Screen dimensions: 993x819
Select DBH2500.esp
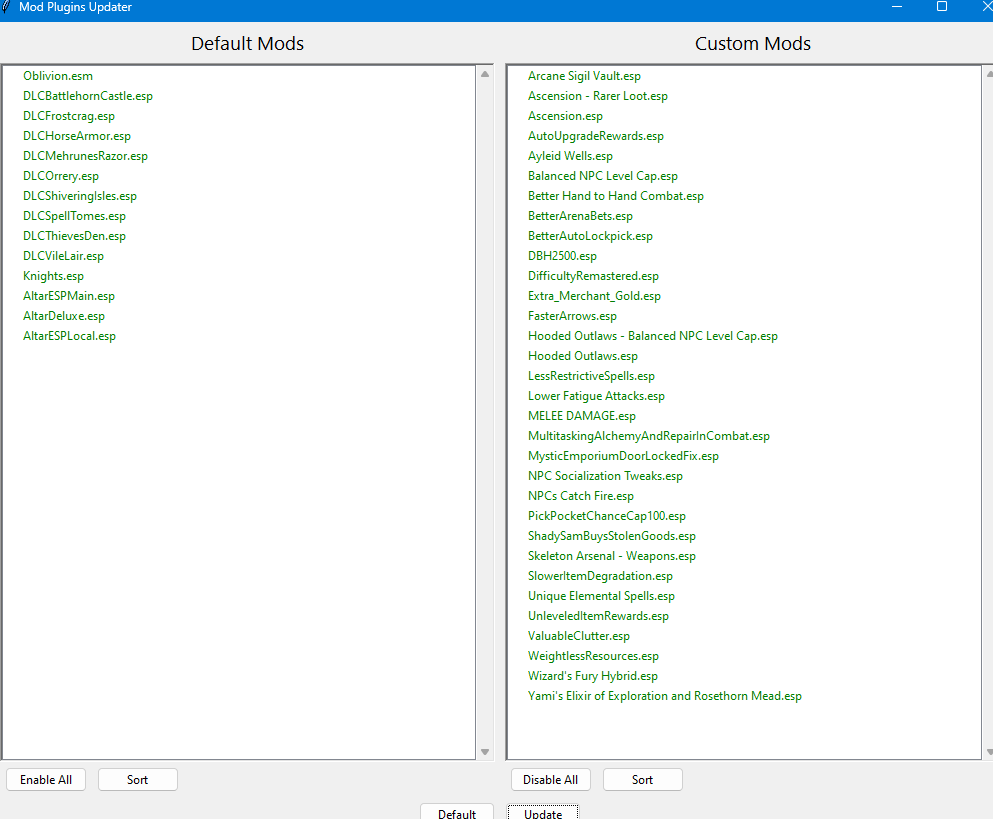coord(562,257)
